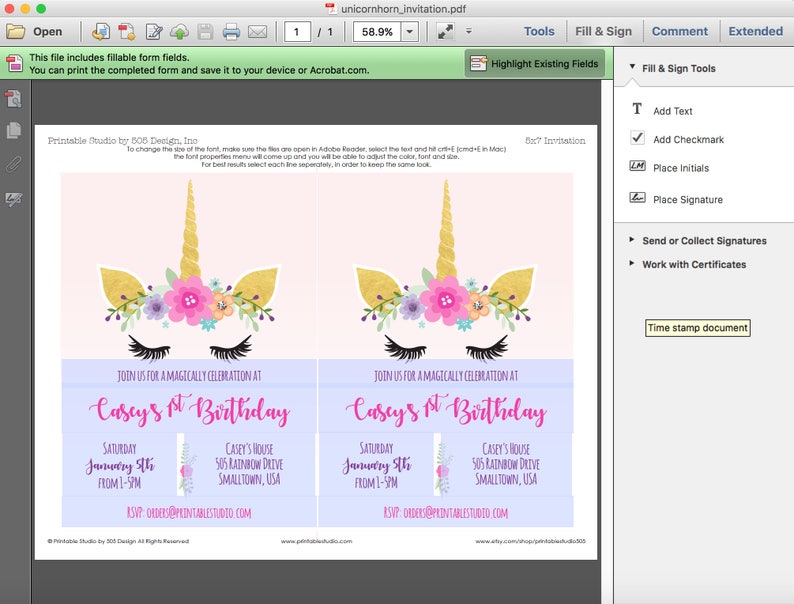Click the Edit PDF pencil-page icon
The image size is (794, 604).
click(154, 31)
